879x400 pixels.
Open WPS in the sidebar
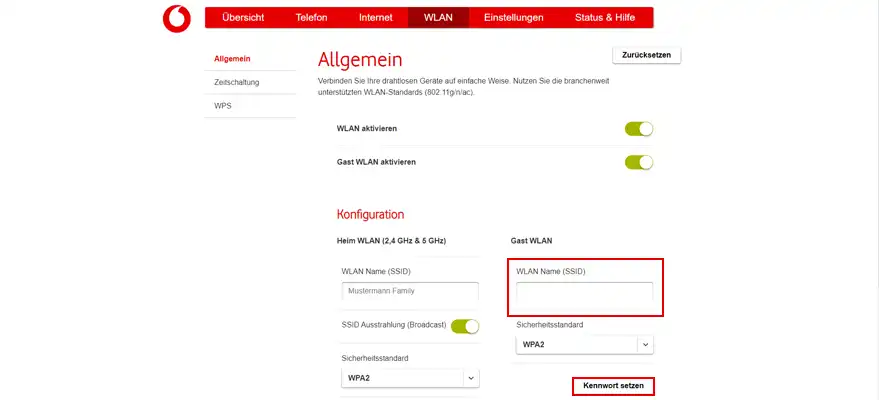[x=223, y=105]
